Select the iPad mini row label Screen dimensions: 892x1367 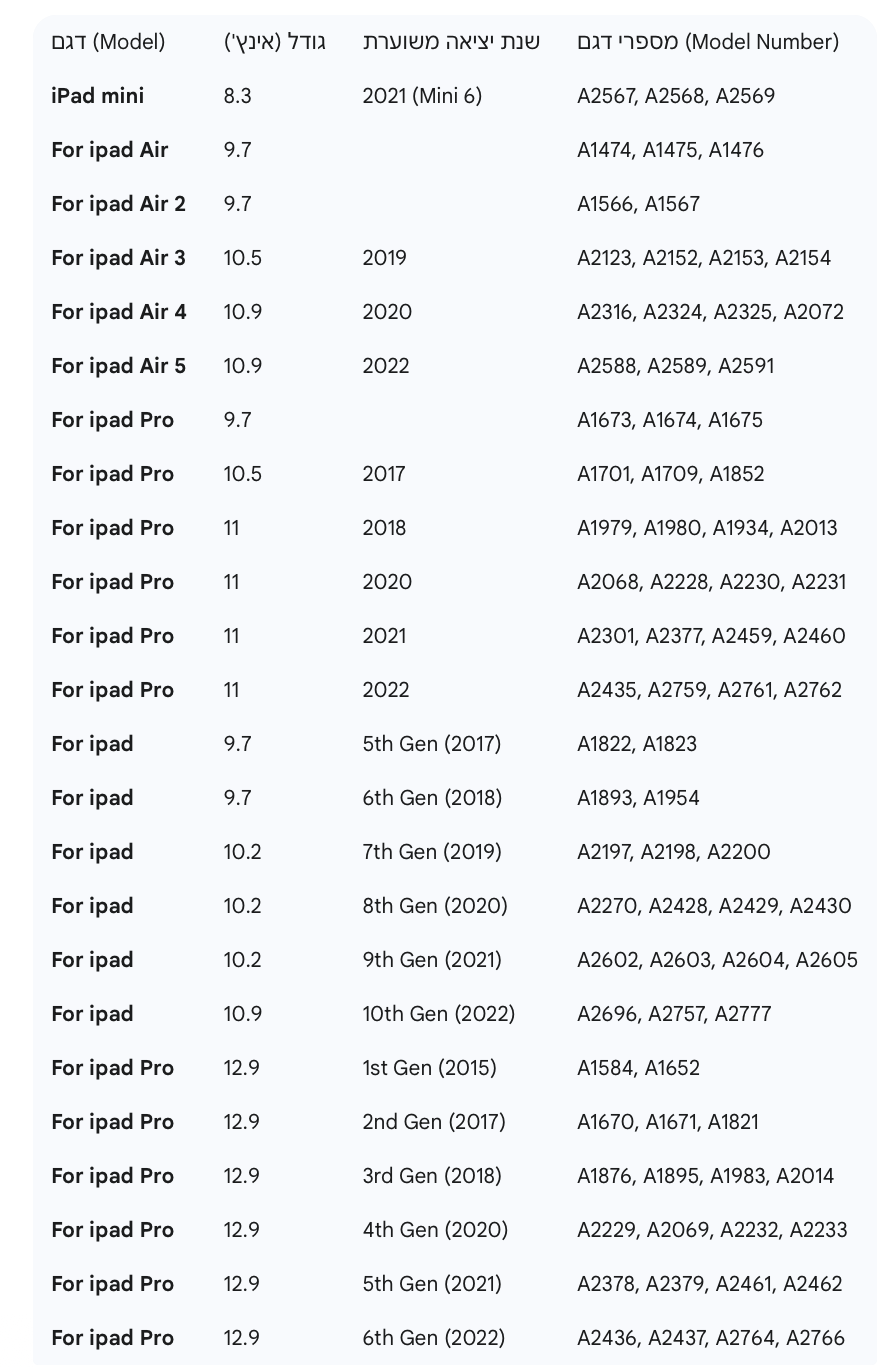coord(97,96)
